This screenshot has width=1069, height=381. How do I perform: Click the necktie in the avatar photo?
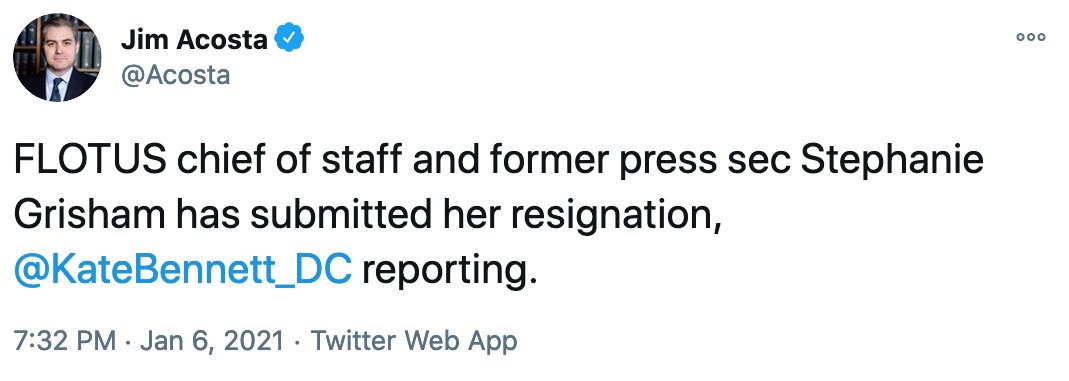57,89
